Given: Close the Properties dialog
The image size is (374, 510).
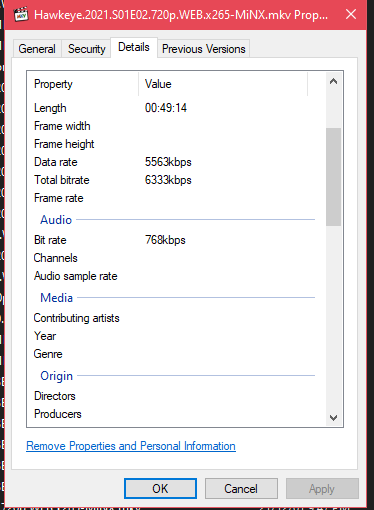Looking at the screenshot, I should pos(351,14).
